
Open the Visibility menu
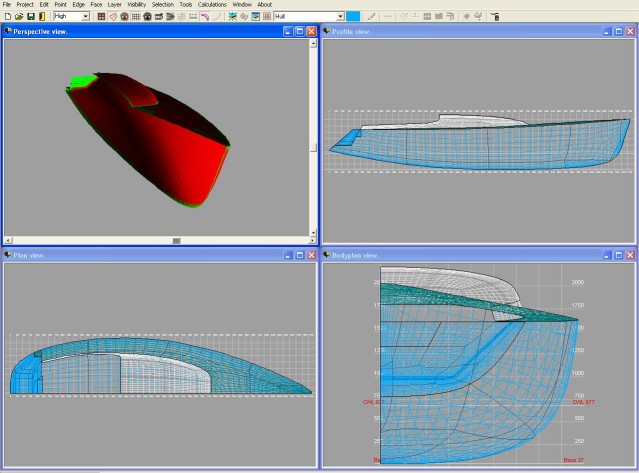click(x=136, y=5)
